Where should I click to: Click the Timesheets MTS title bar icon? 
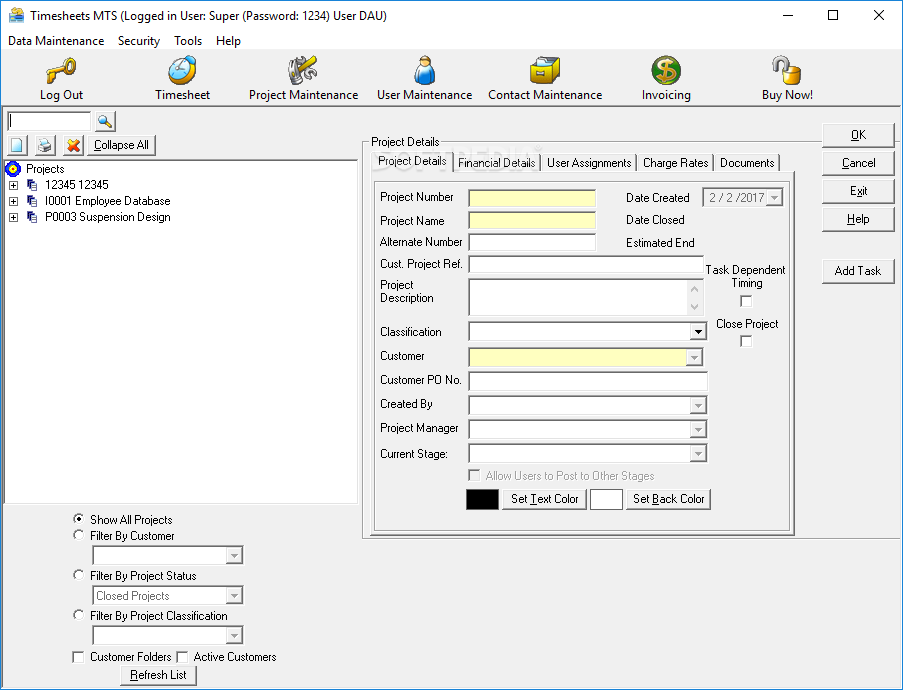[x=16, y=16]
